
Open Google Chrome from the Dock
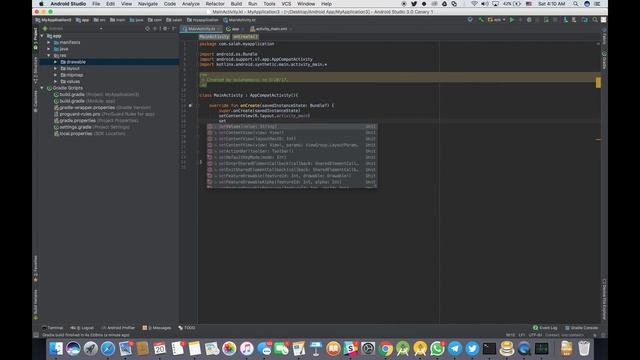pos(385,349)
